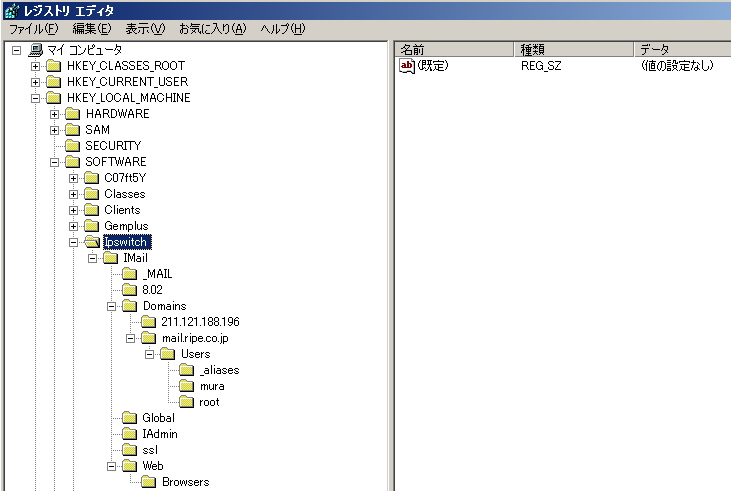The height and width of the screenshot is (491, 731).
Task: Click the IMail folder icon
Action: 111,258
